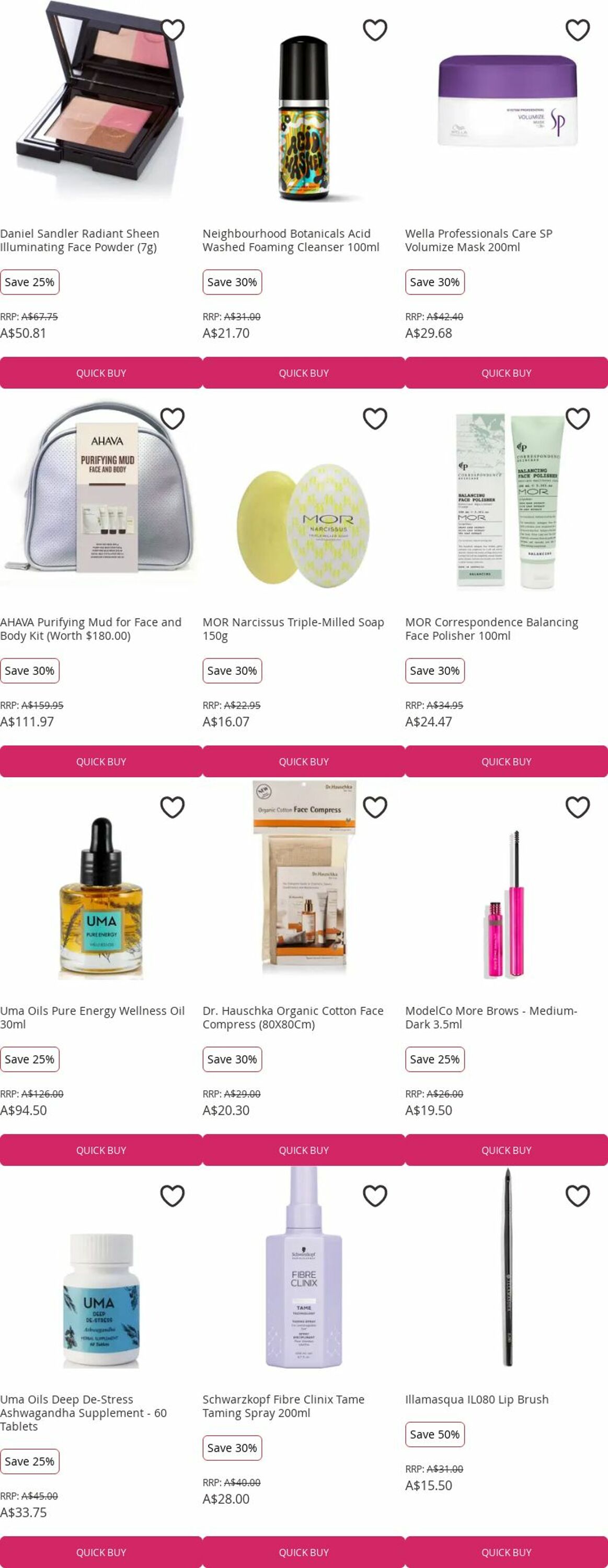The width and height of the screenshot is (608, 1568).
Task: Open Wella Professionals Care SP Volumize Mask link
Action: pyautogui.click(x=479, y=240)
